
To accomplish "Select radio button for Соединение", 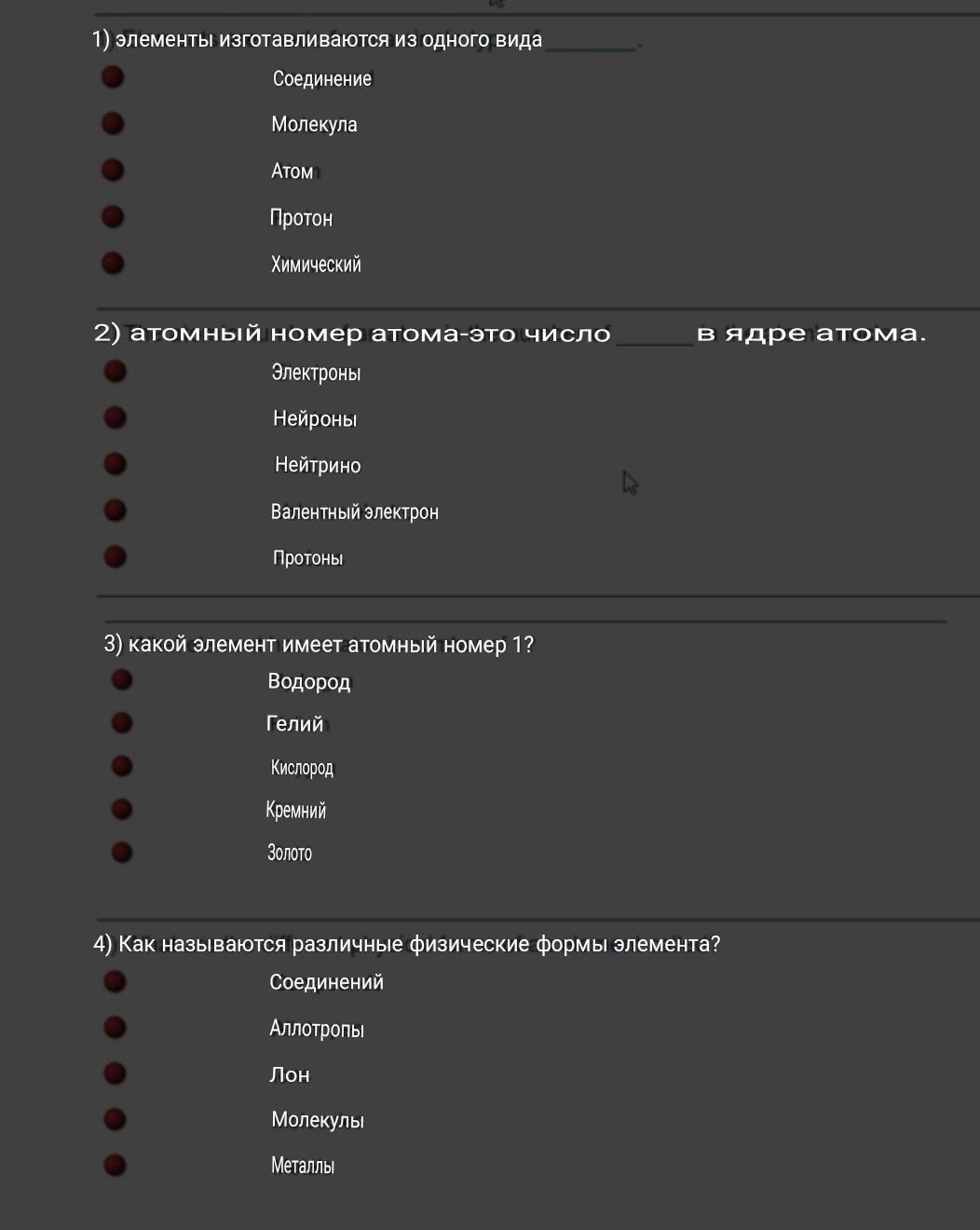I will point(113,76).
